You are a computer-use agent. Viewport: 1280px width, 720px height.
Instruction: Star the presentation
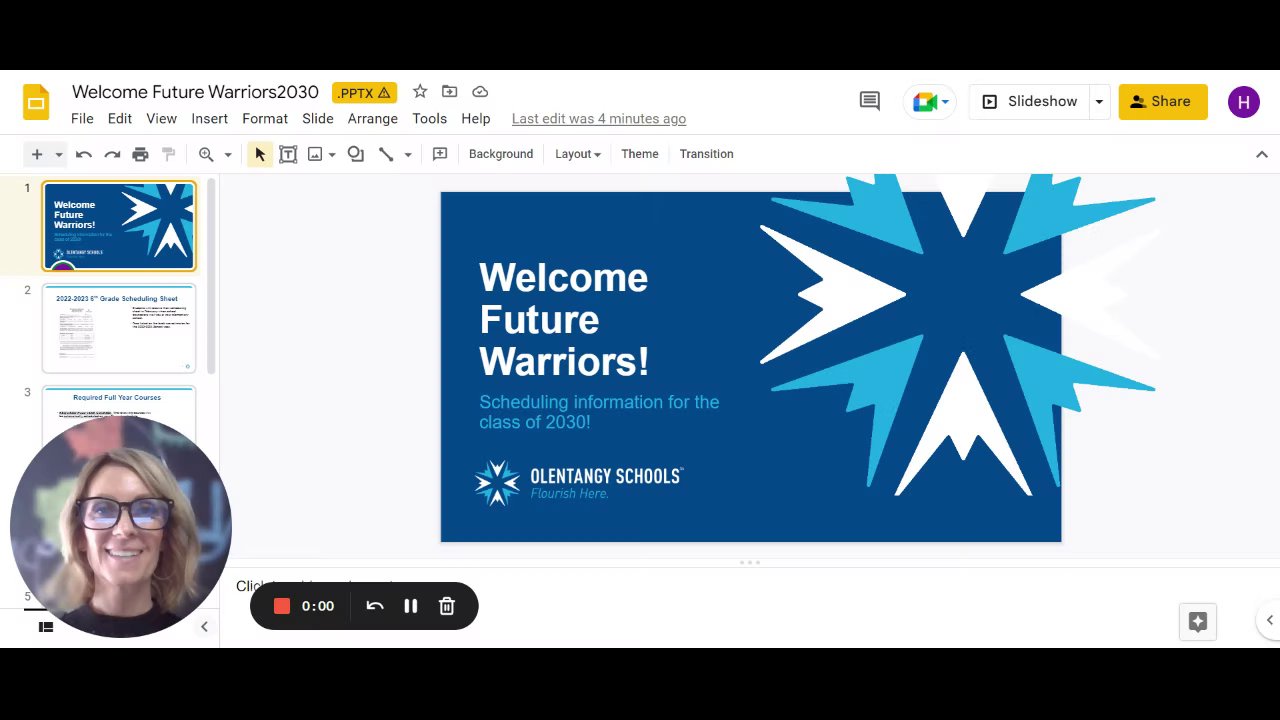coord(420,92)
